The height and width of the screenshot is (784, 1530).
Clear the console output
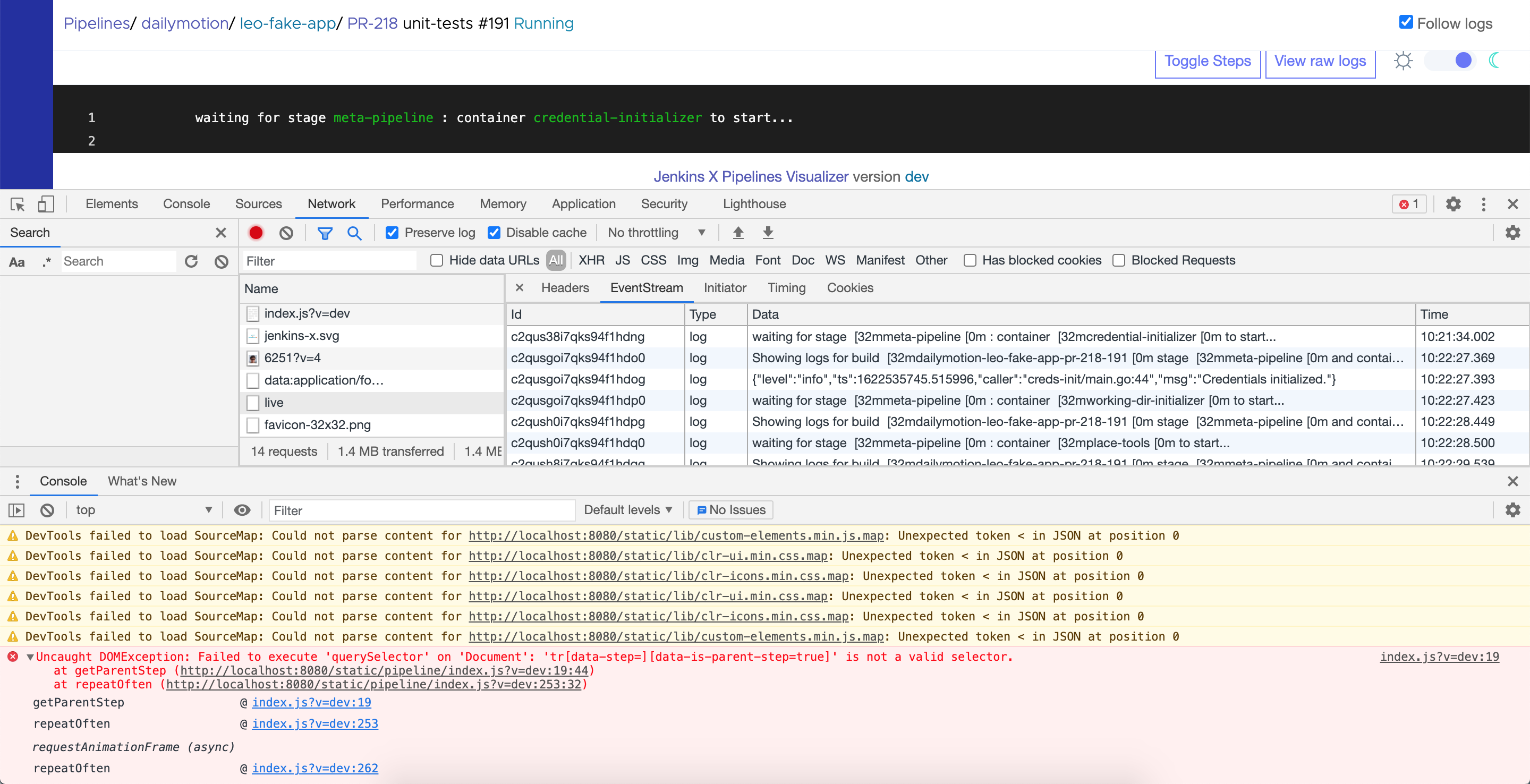coord(47,510)
